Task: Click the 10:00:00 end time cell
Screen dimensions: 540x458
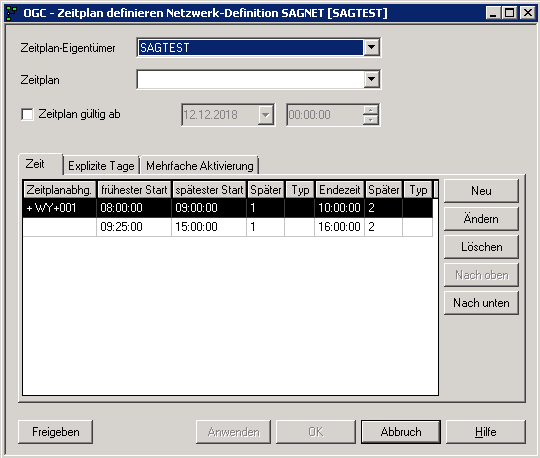Action: 340,208
